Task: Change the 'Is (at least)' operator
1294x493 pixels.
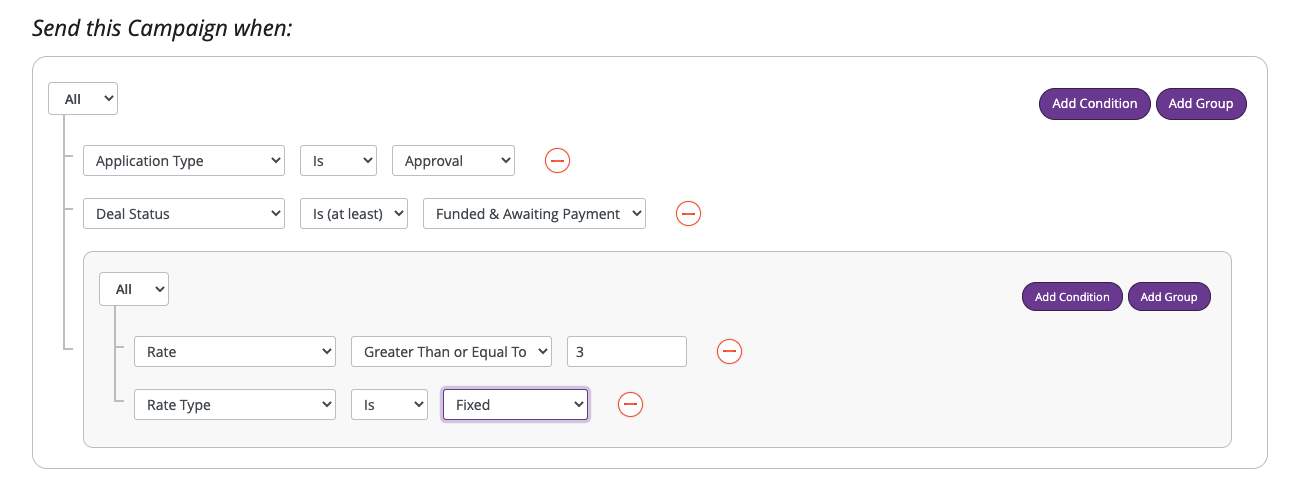Action: (x=354, y=214)
